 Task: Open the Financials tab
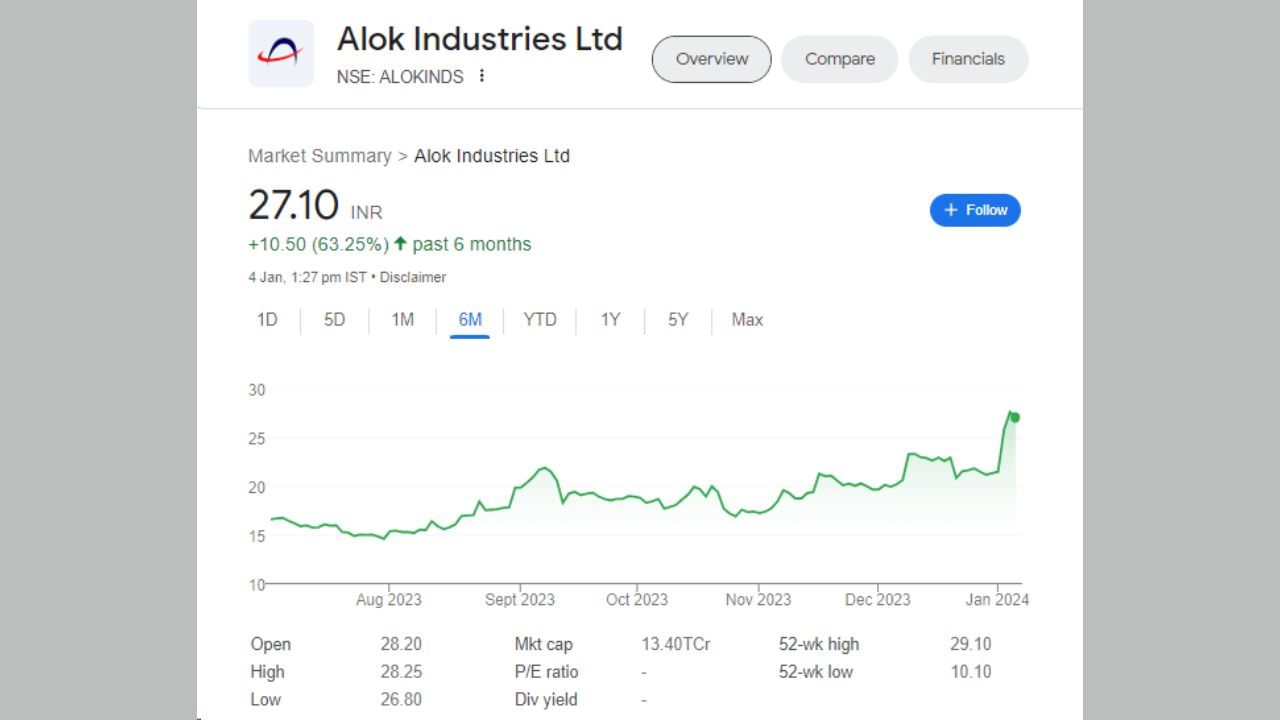pyautogui.click(x=968, y=59)
